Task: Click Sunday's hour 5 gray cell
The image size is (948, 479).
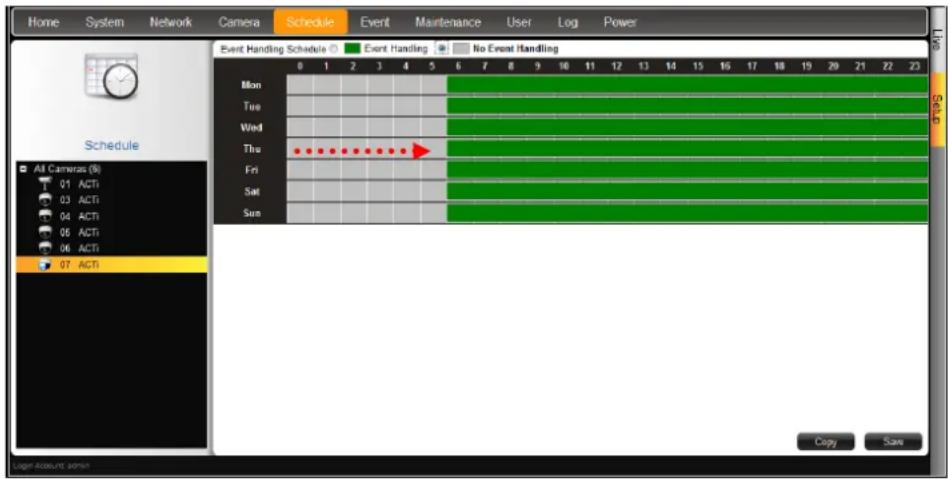Action: (433, 213)
